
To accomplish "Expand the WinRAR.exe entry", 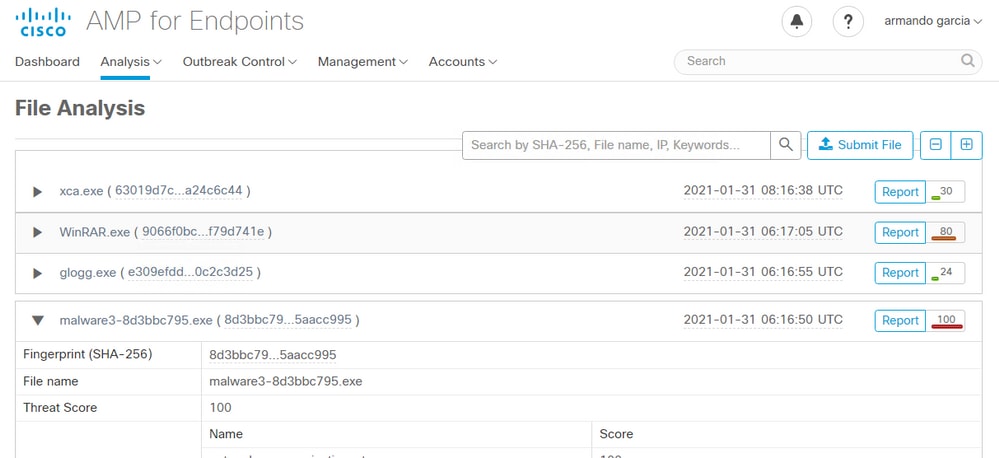I will pyautogui.click(x=38, y=232).
